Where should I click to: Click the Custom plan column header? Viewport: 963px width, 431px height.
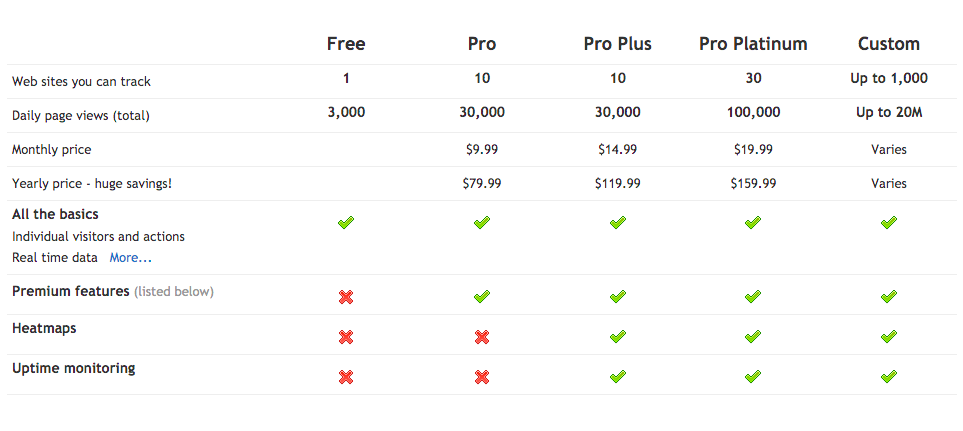889,44
